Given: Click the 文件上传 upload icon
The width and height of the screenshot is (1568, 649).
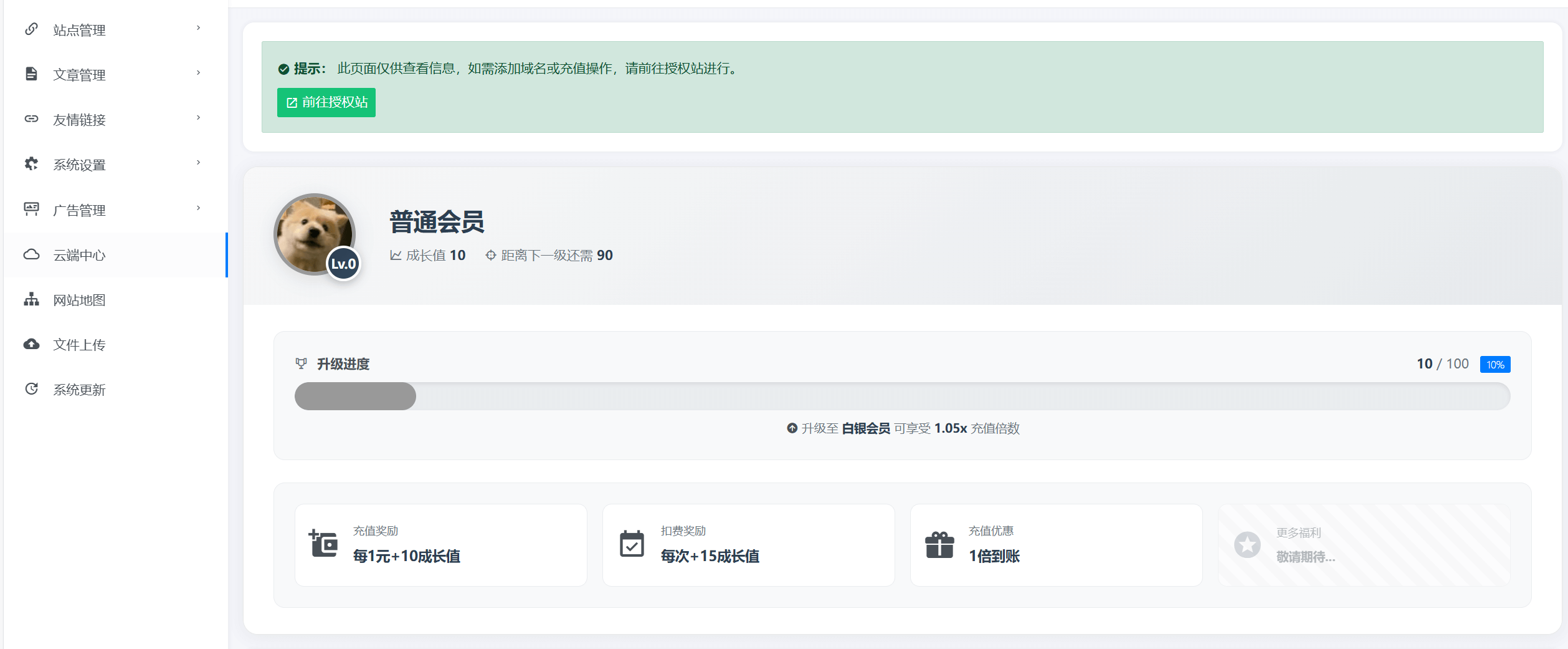Looking at the screenshot, I should tap(32, 344).
